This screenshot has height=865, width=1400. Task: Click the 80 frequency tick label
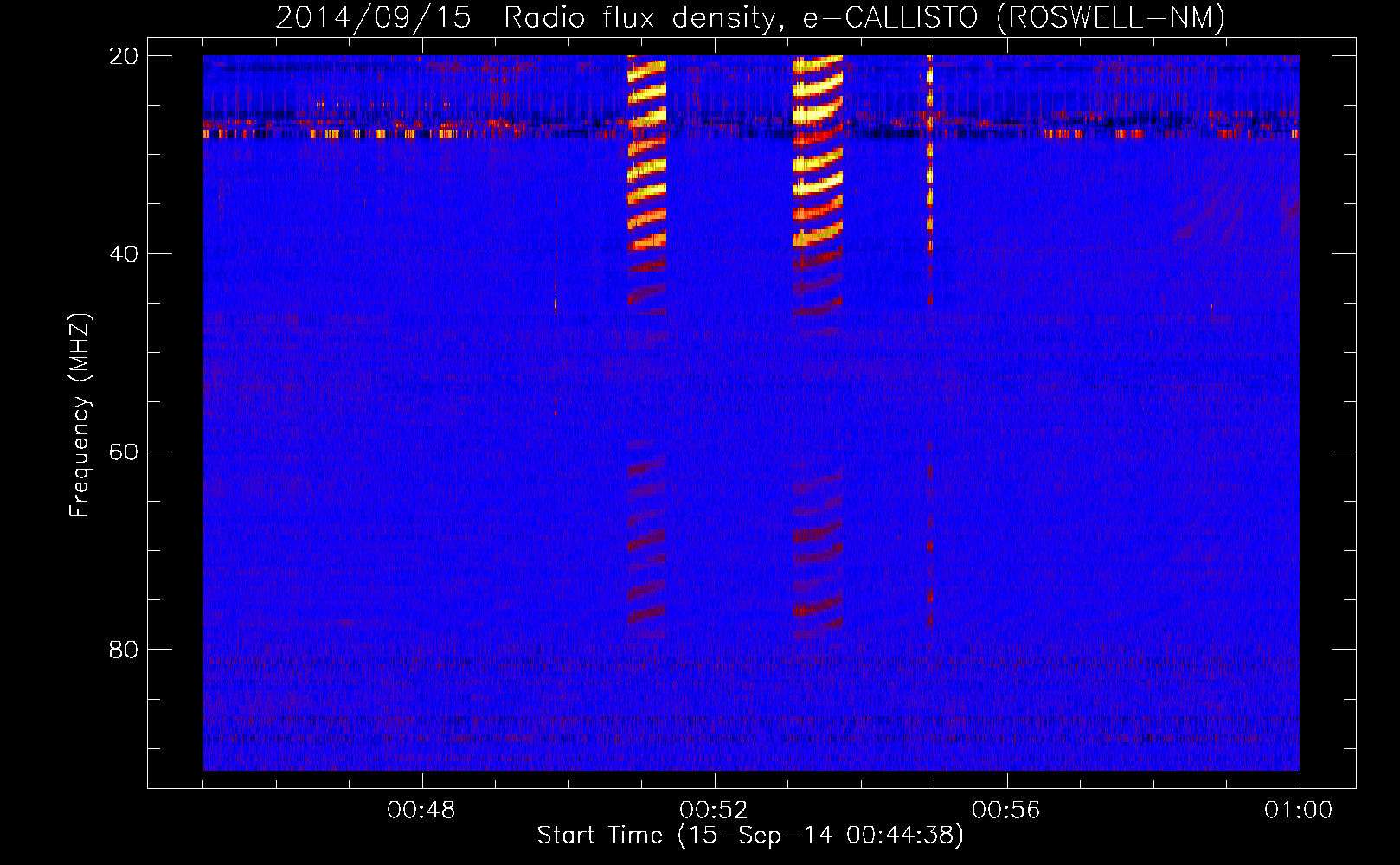tap(125, 650)
